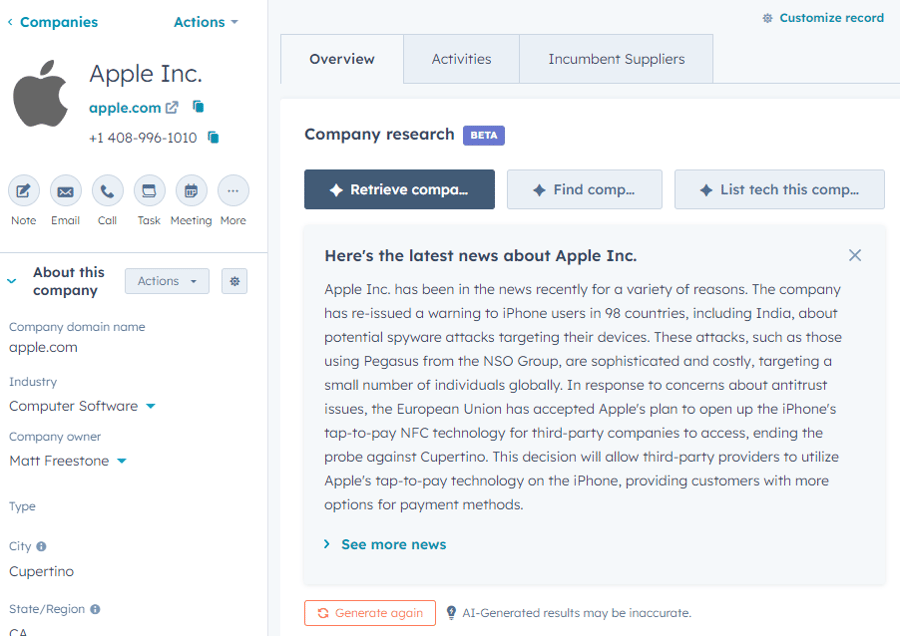Compose an Email using envelope icon
Viewport: 900px width, 636px height.
(65, 191)
